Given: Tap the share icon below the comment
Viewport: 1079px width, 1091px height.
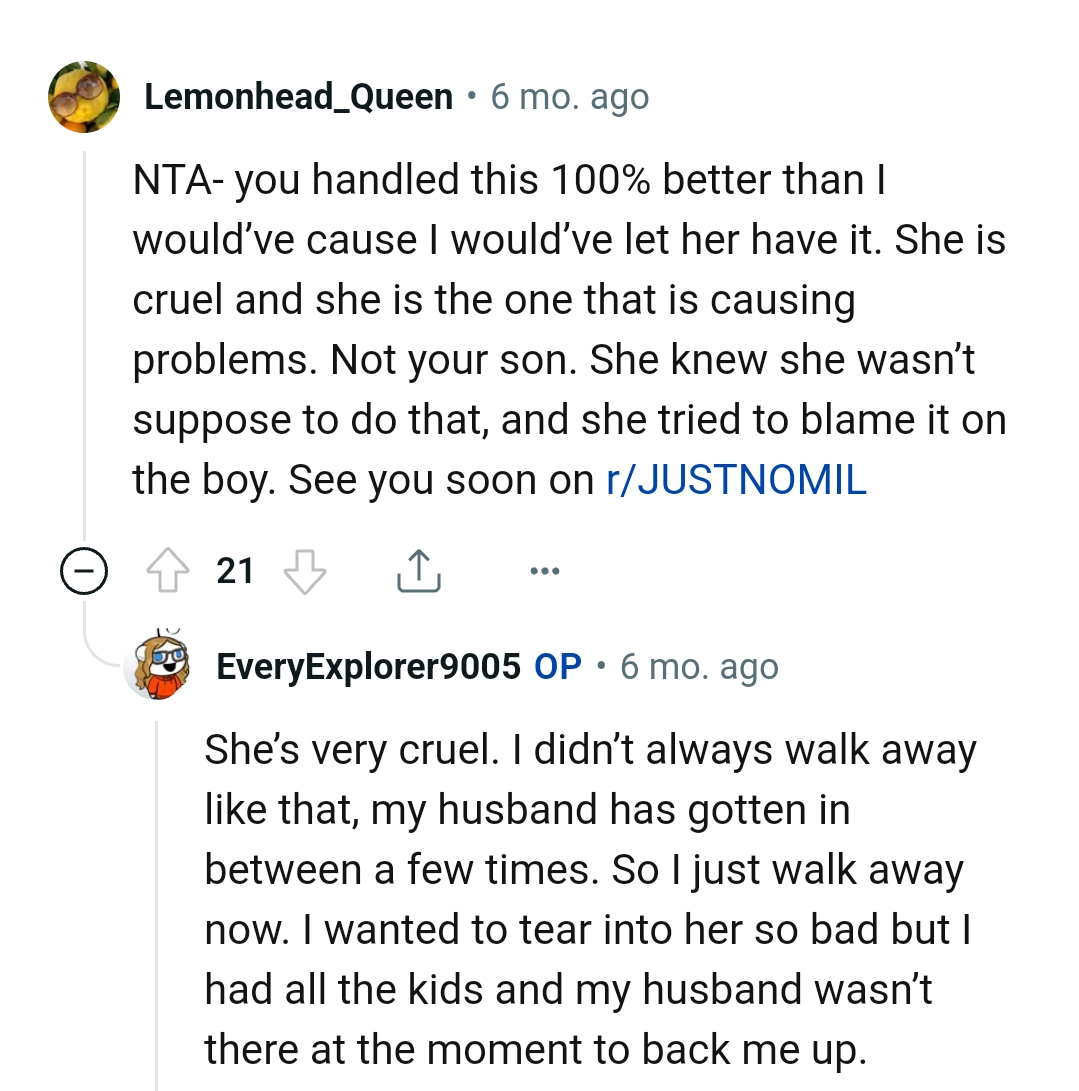Looking at the screenshot, I should click(x=418, y=572).
